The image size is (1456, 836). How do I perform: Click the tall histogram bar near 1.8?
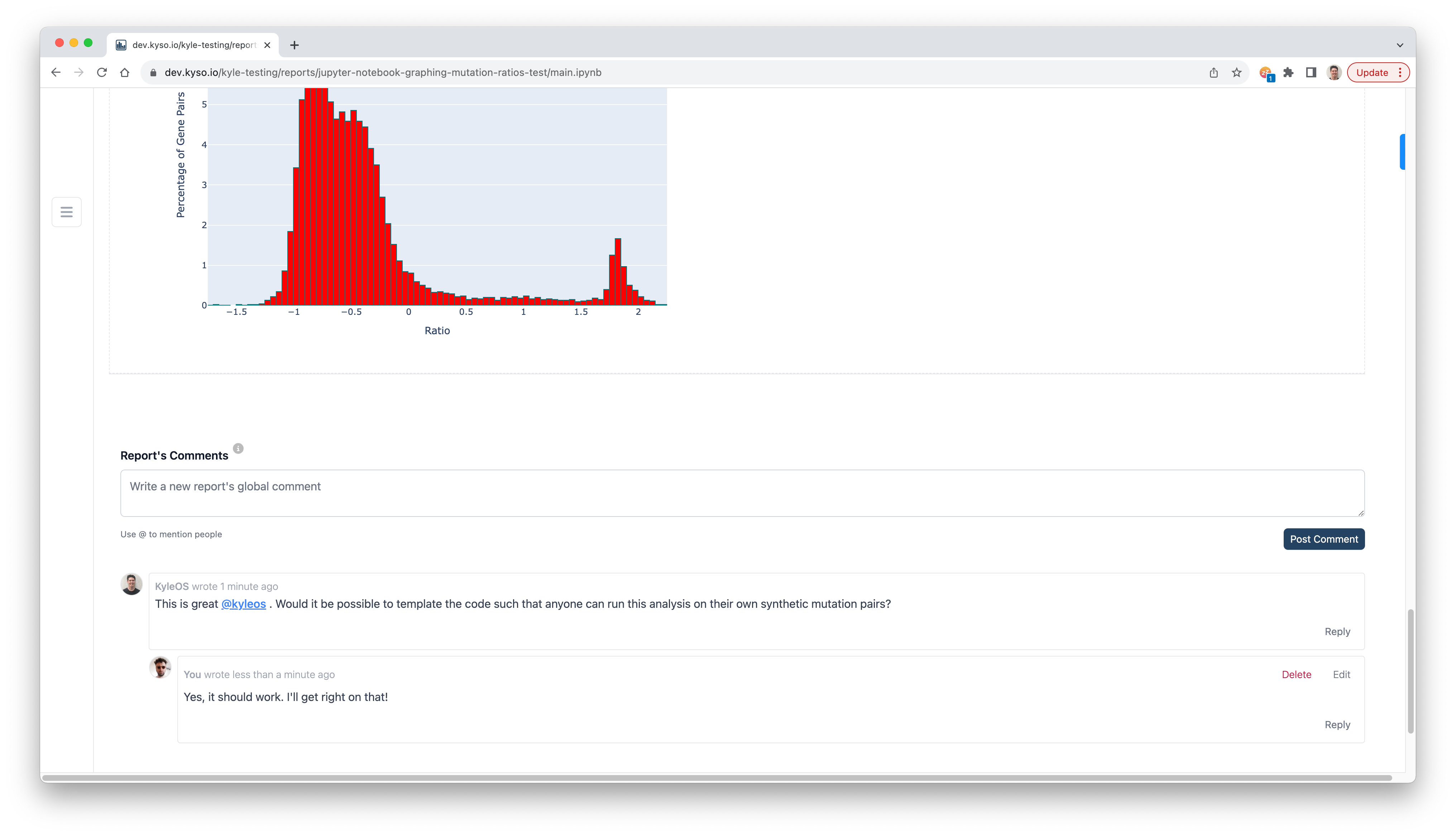click(618, 272)
